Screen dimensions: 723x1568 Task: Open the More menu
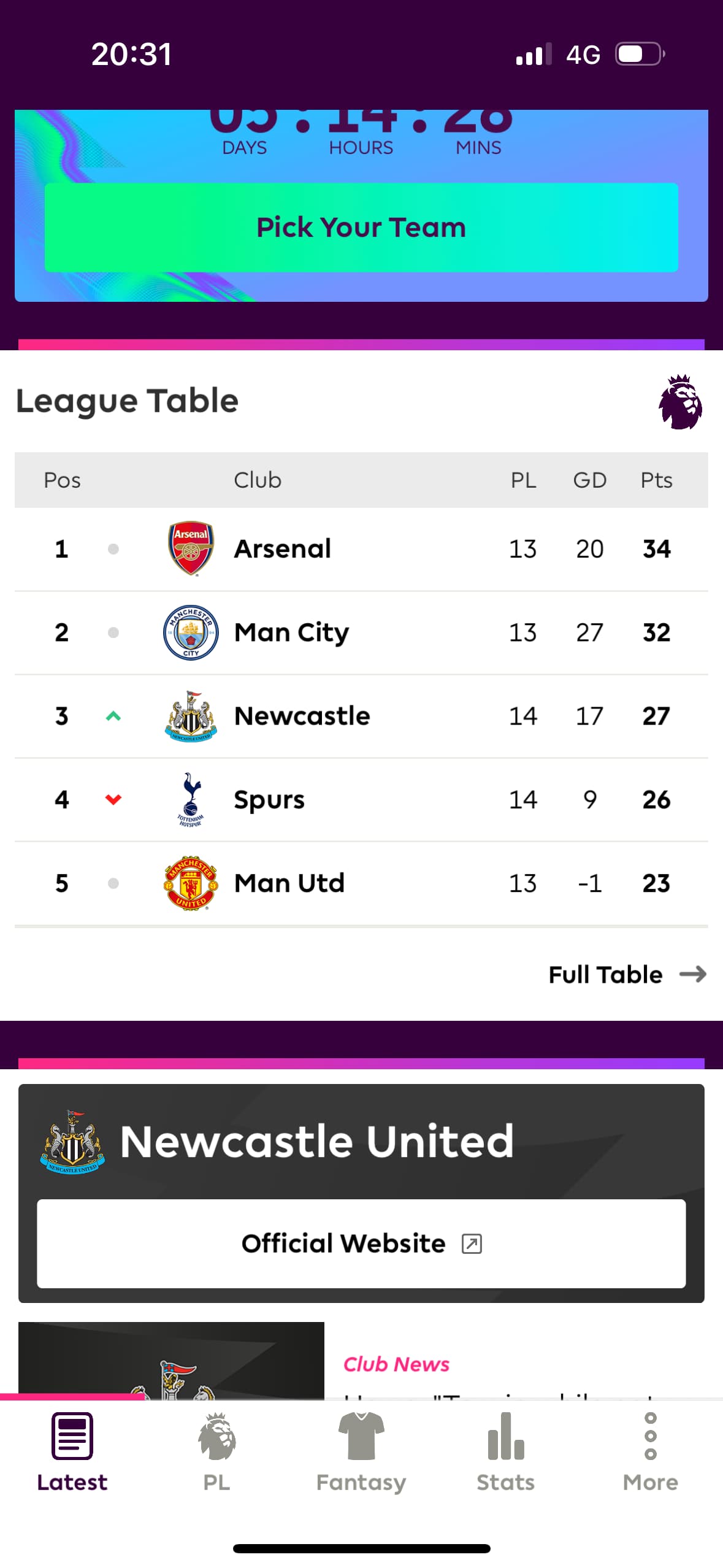650,1452
